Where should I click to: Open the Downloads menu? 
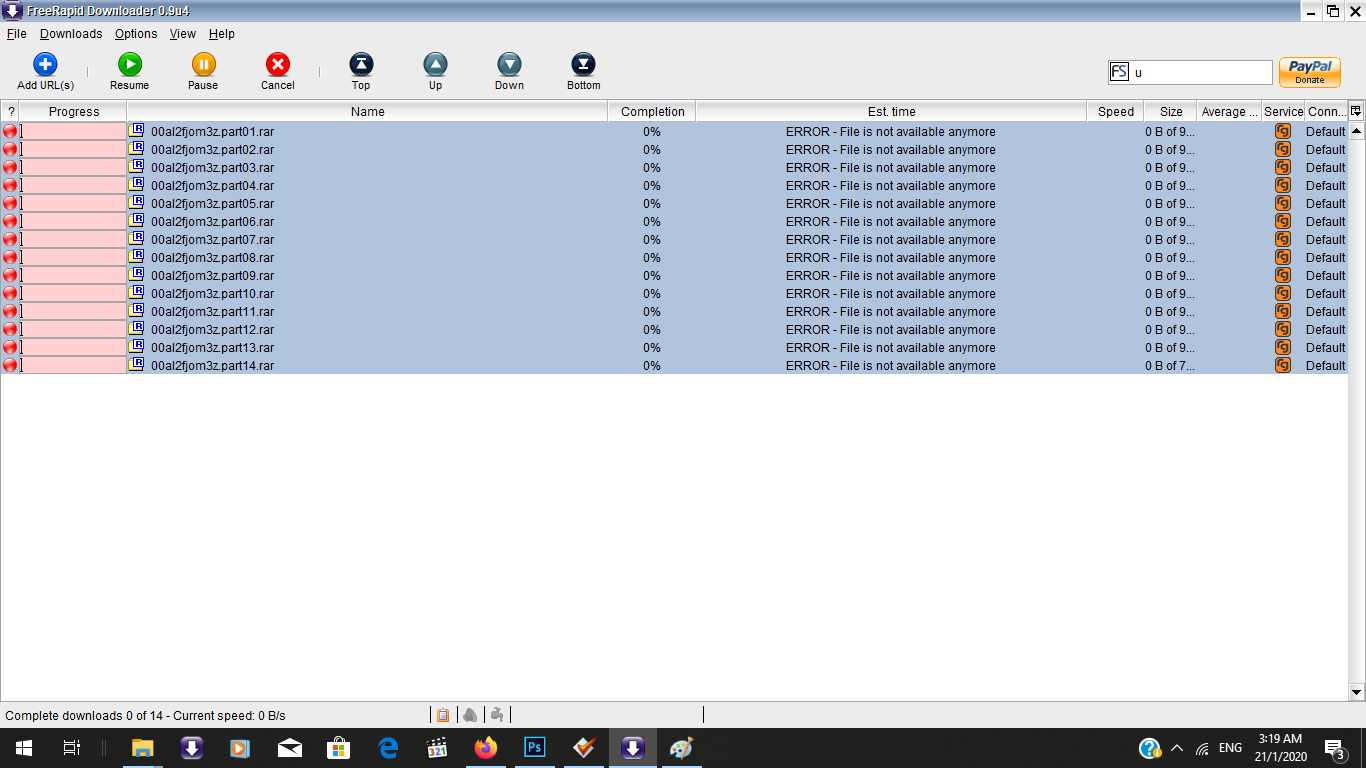click(71, 33)
